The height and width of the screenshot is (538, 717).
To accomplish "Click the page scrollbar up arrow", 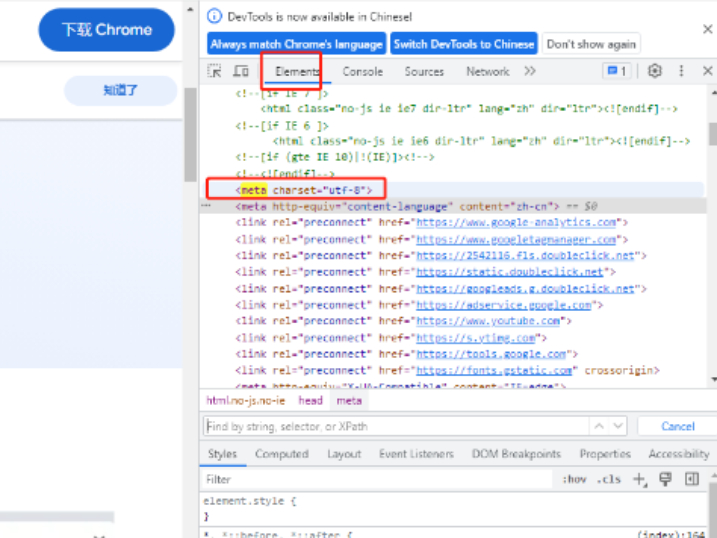I will pyautogui.click(x=190, y=9).
